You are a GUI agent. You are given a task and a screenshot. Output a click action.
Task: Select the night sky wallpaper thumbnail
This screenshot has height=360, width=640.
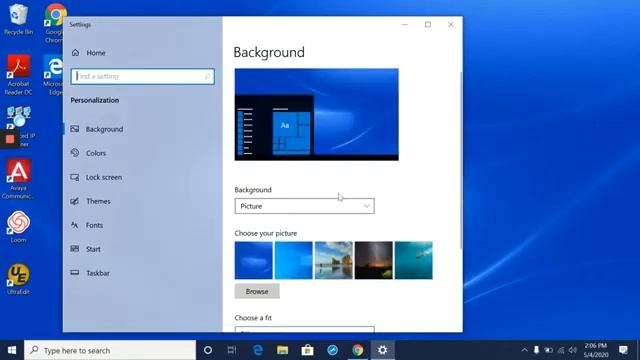tap(373, 260)
